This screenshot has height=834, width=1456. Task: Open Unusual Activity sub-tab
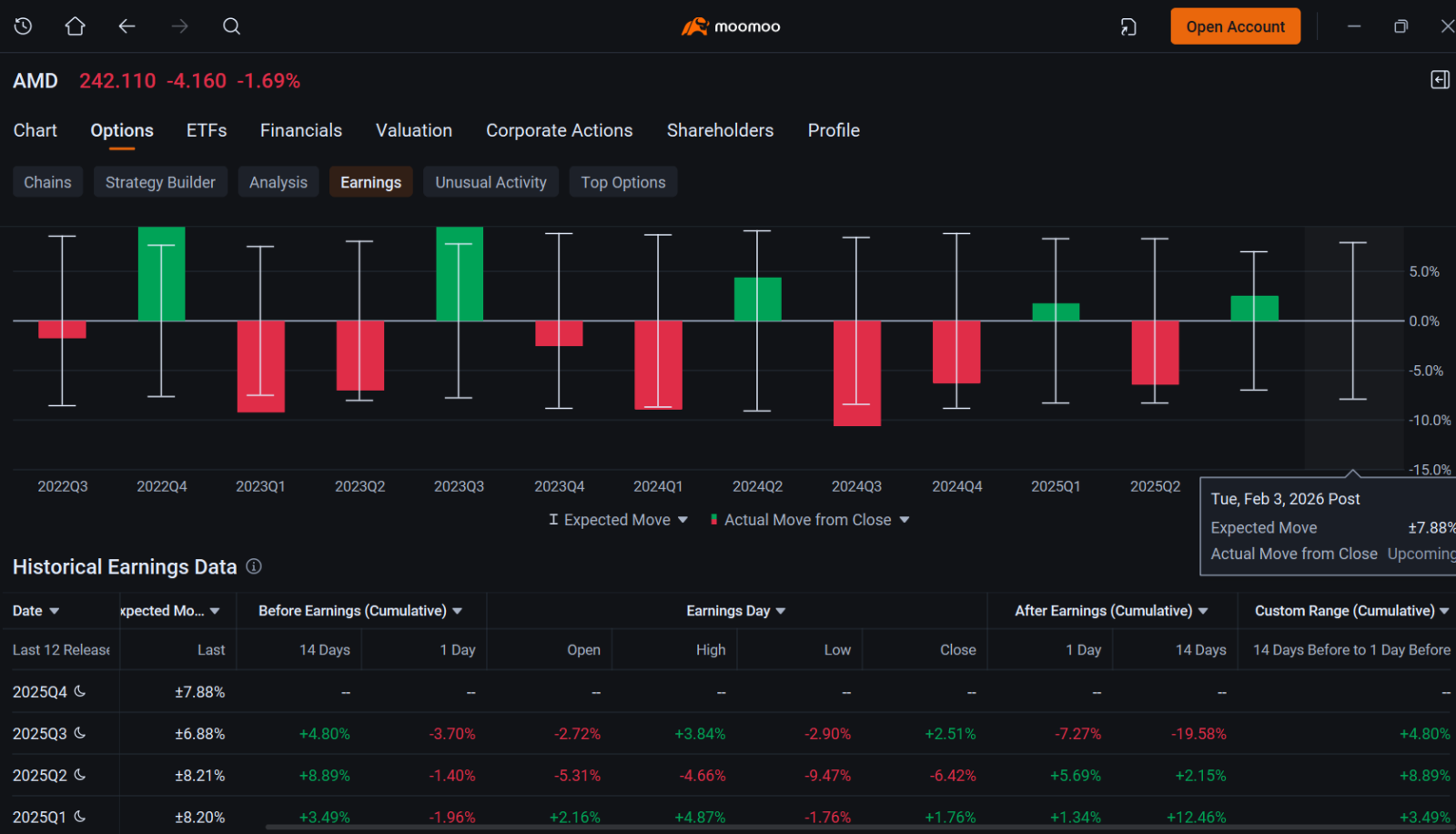pos(490,182)
